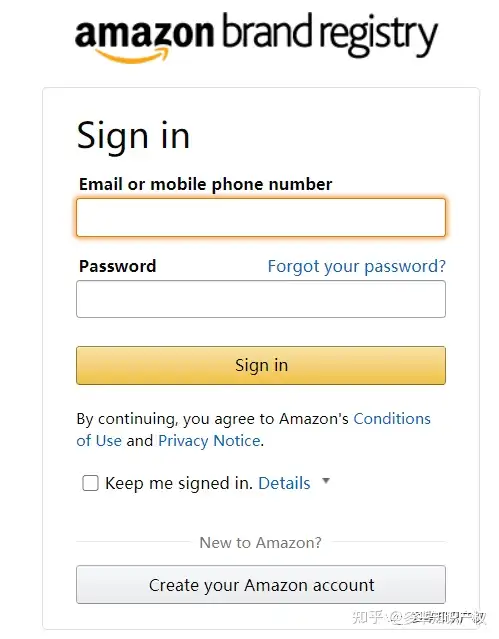Focus the Email or mobile phone number field
This screenshot has width=499, height=639.
pos(261,218)
